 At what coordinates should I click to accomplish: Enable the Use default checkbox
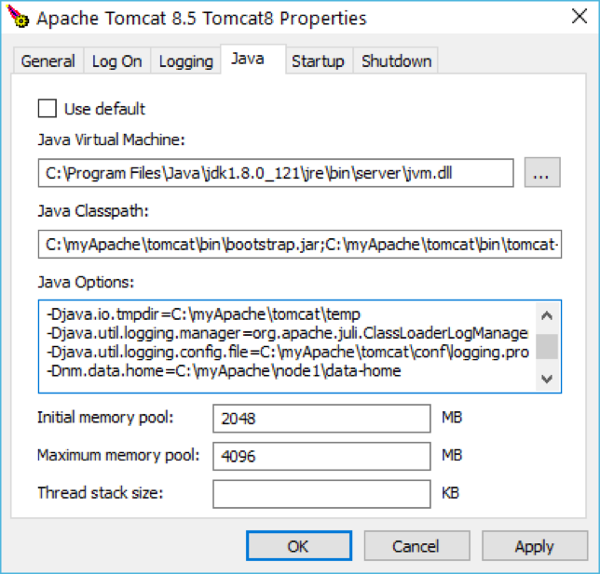47,108
